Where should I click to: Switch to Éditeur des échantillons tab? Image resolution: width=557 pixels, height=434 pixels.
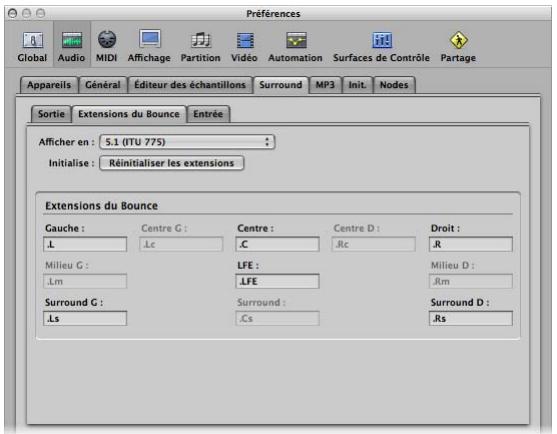pyautogui.click(x=190, y=85)
